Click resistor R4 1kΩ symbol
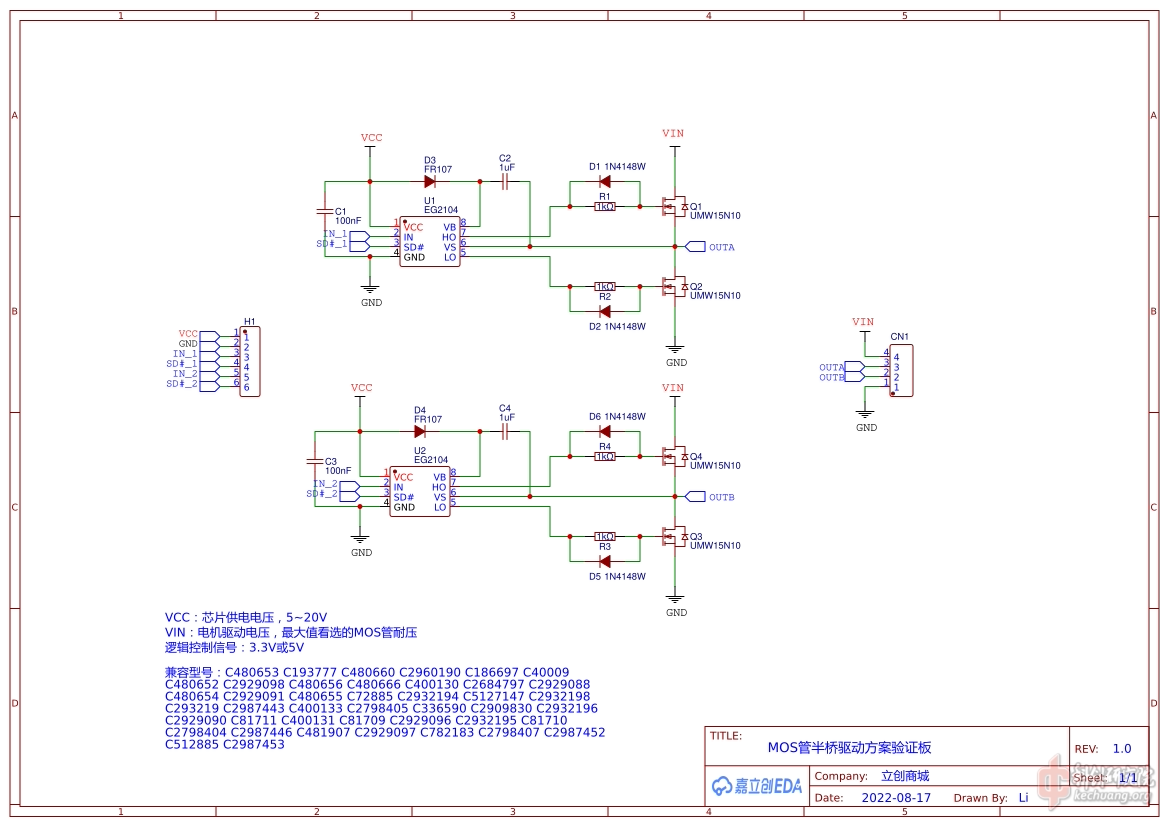The image size is (1169, 827). [x=605, y=456]
